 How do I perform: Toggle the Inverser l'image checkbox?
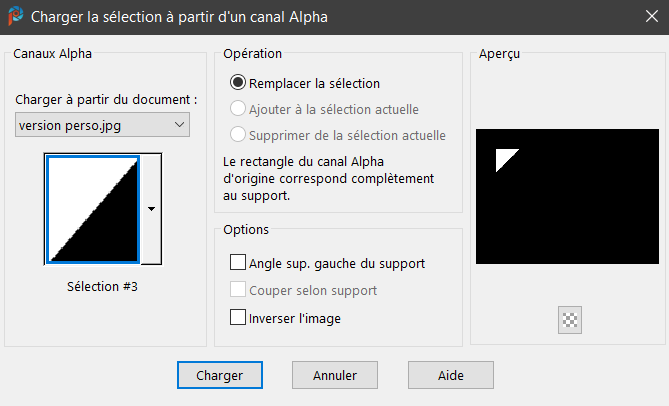pyautogui.click(x=238, y=318)
